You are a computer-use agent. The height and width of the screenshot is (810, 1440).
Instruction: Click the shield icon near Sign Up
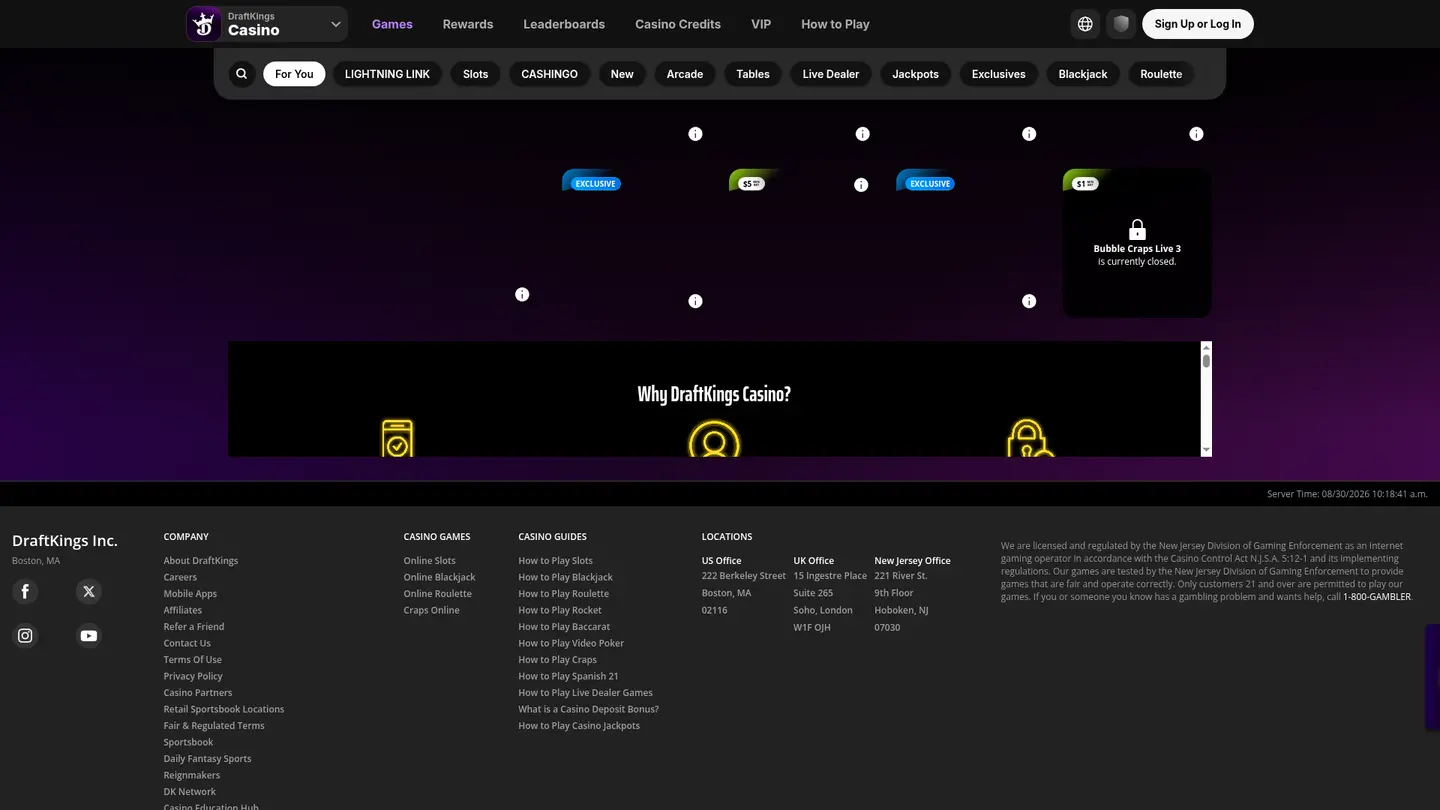1121,24
